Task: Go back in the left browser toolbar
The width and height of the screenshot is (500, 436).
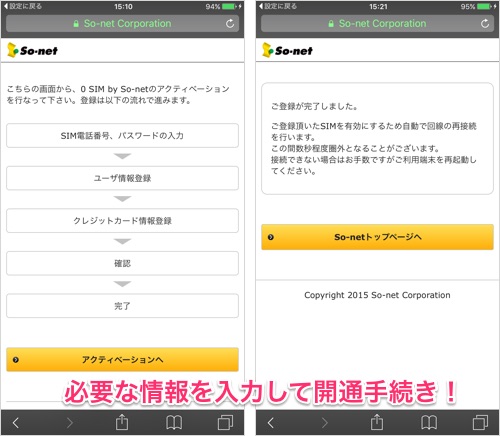Action: coord(16,423)
